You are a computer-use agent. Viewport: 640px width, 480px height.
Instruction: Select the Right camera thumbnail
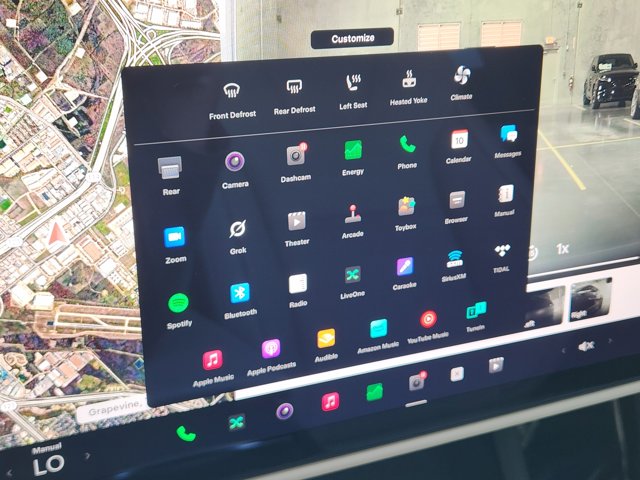(x=591, y=300)
